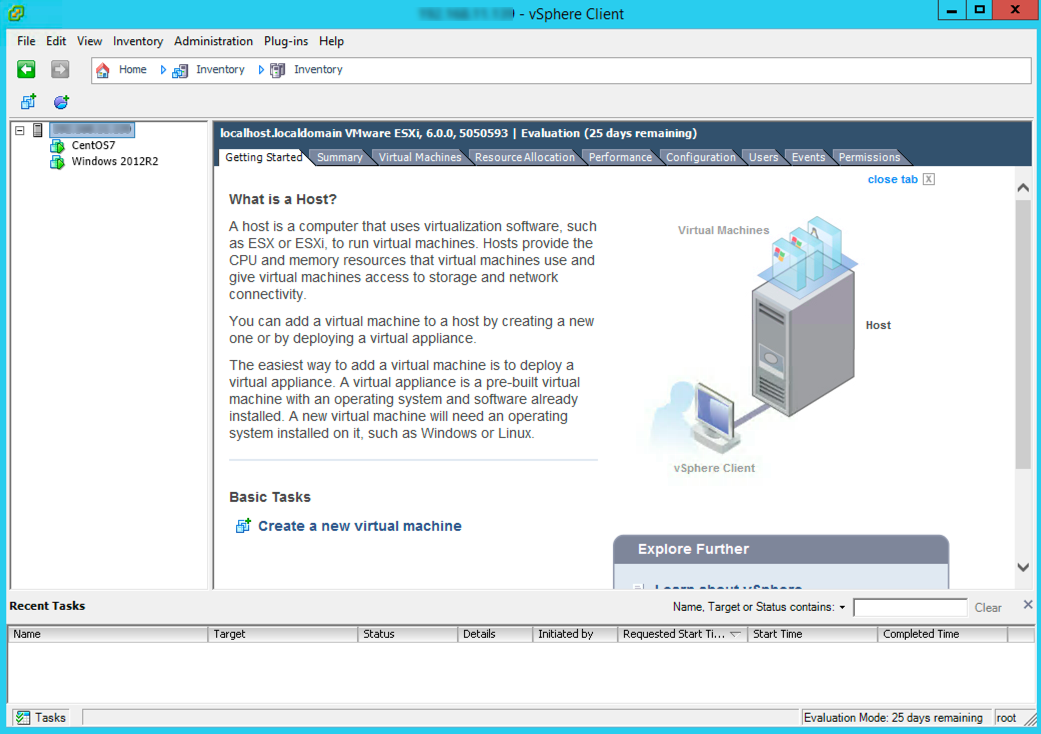
Task: Close the Recent Tasks panel
Action: coord(1028,605)
